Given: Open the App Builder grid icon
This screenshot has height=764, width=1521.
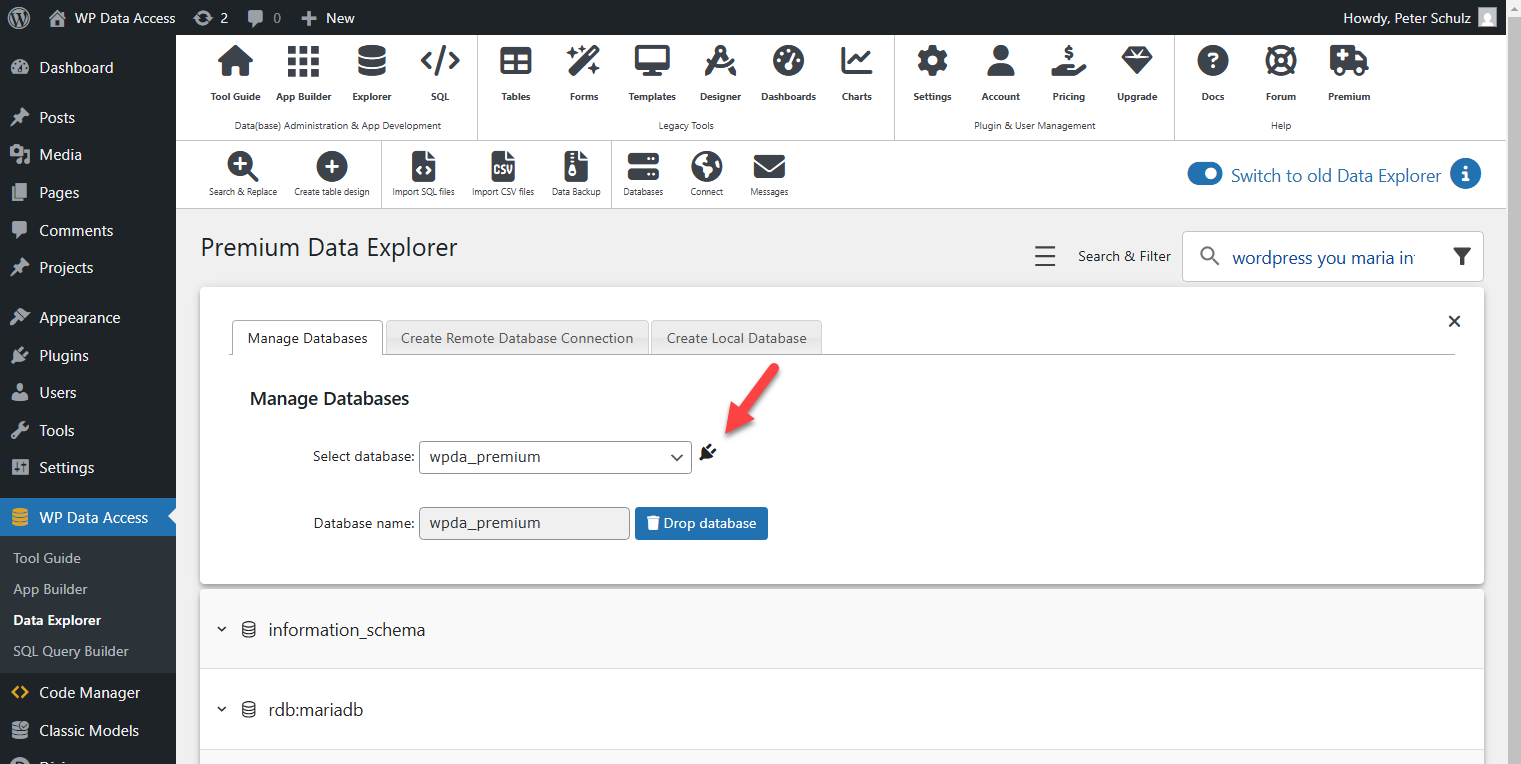Looking at the screenshot, I should click(303, 61).
